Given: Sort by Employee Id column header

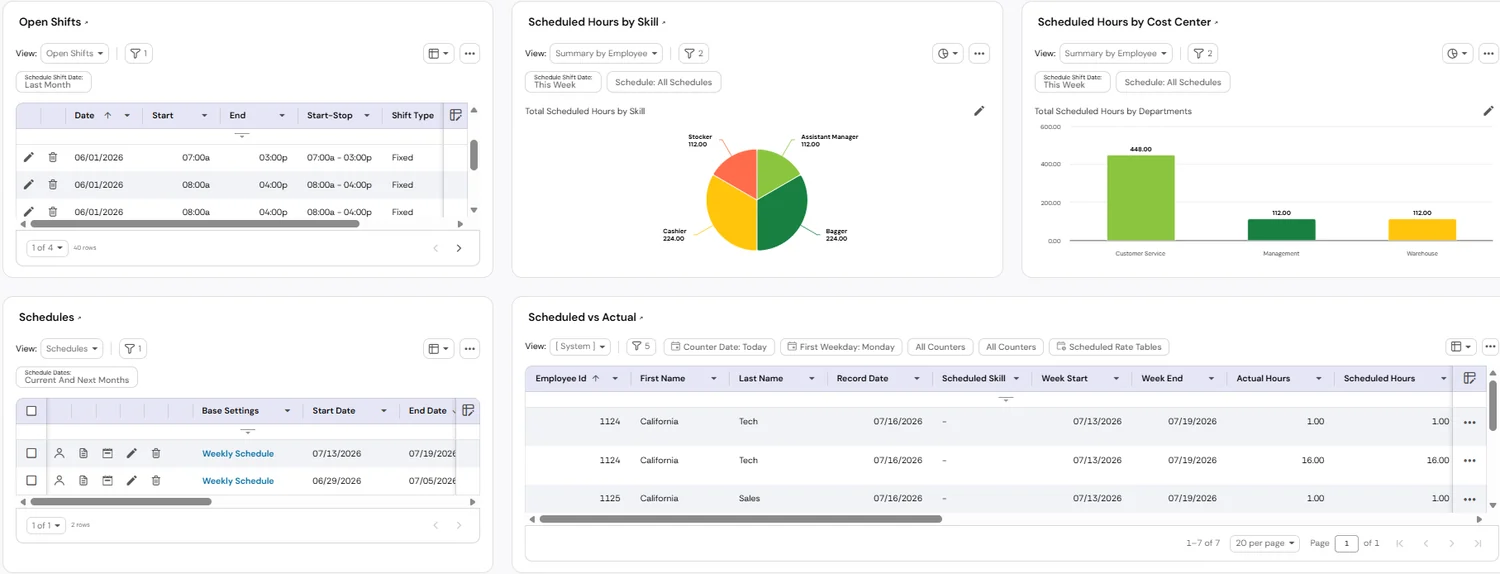Looking at the screenshot, I should (x=561, y=379).
